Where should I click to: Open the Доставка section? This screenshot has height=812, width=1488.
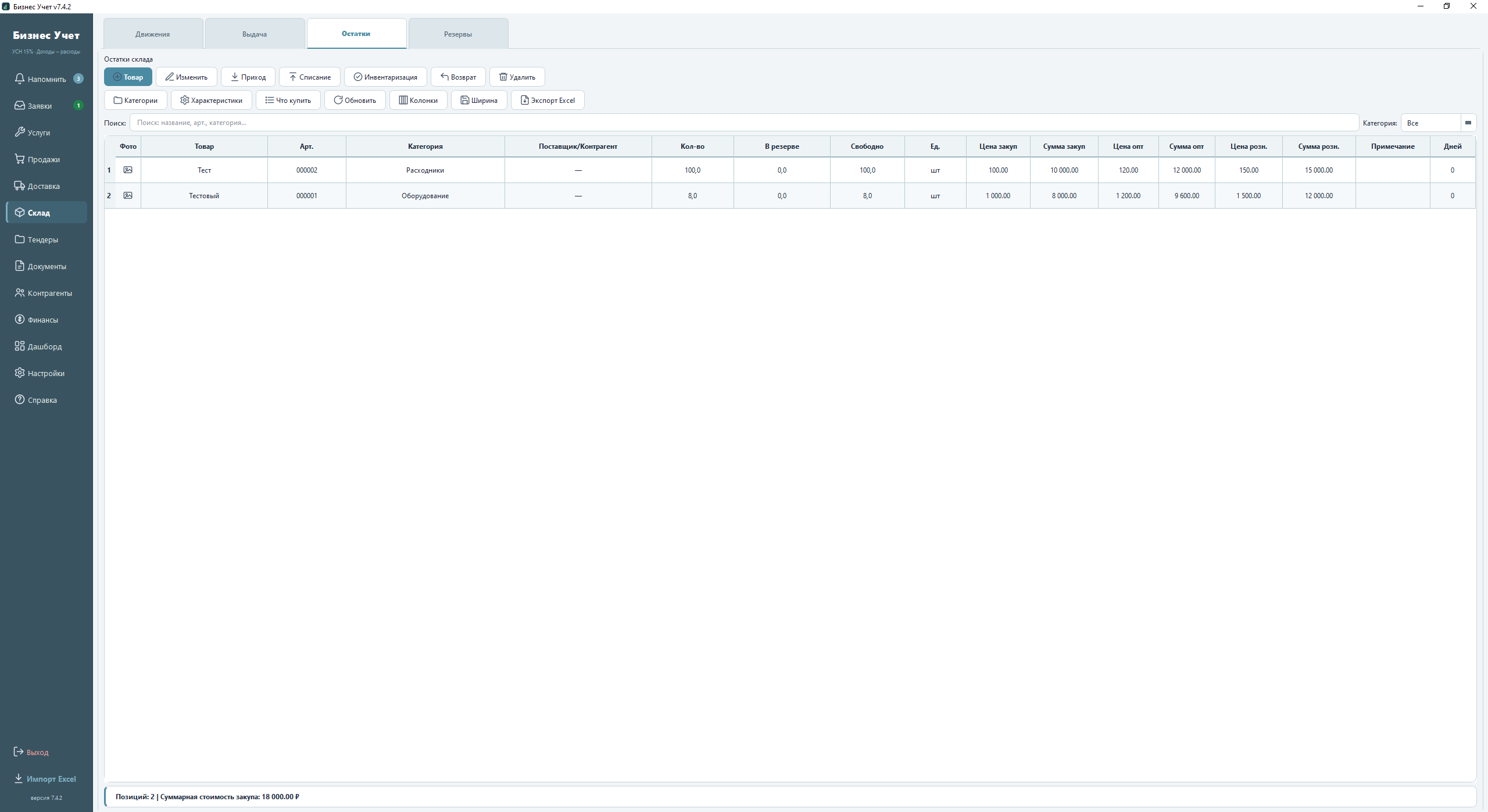click(x=46, y=186)
